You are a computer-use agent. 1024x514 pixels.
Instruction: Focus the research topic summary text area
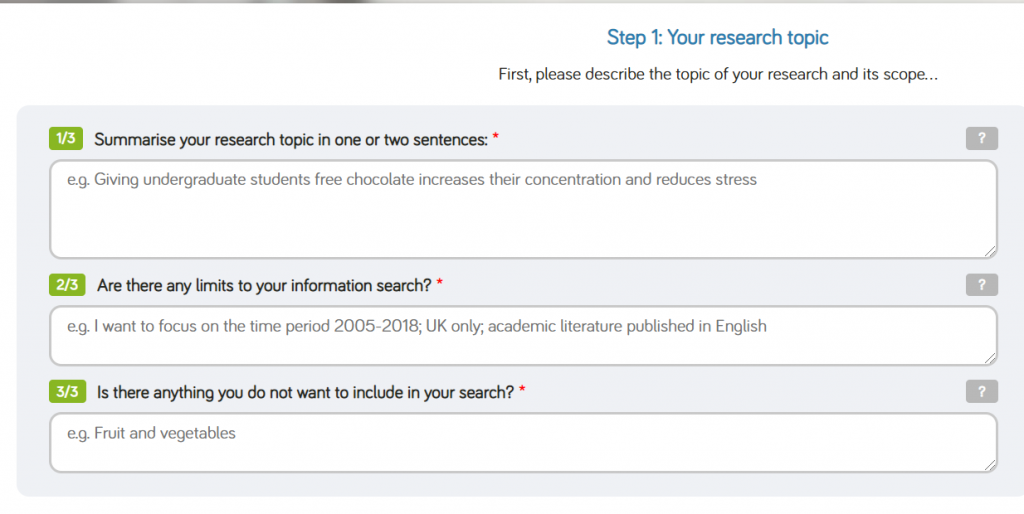pyautogui.click(x=522, y=210)
